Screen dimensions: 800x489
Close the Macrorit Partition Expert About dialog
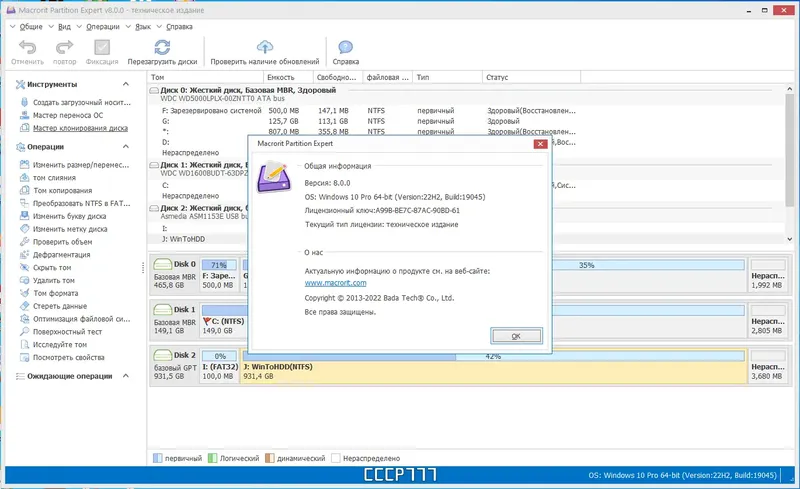tap(540, 144)
